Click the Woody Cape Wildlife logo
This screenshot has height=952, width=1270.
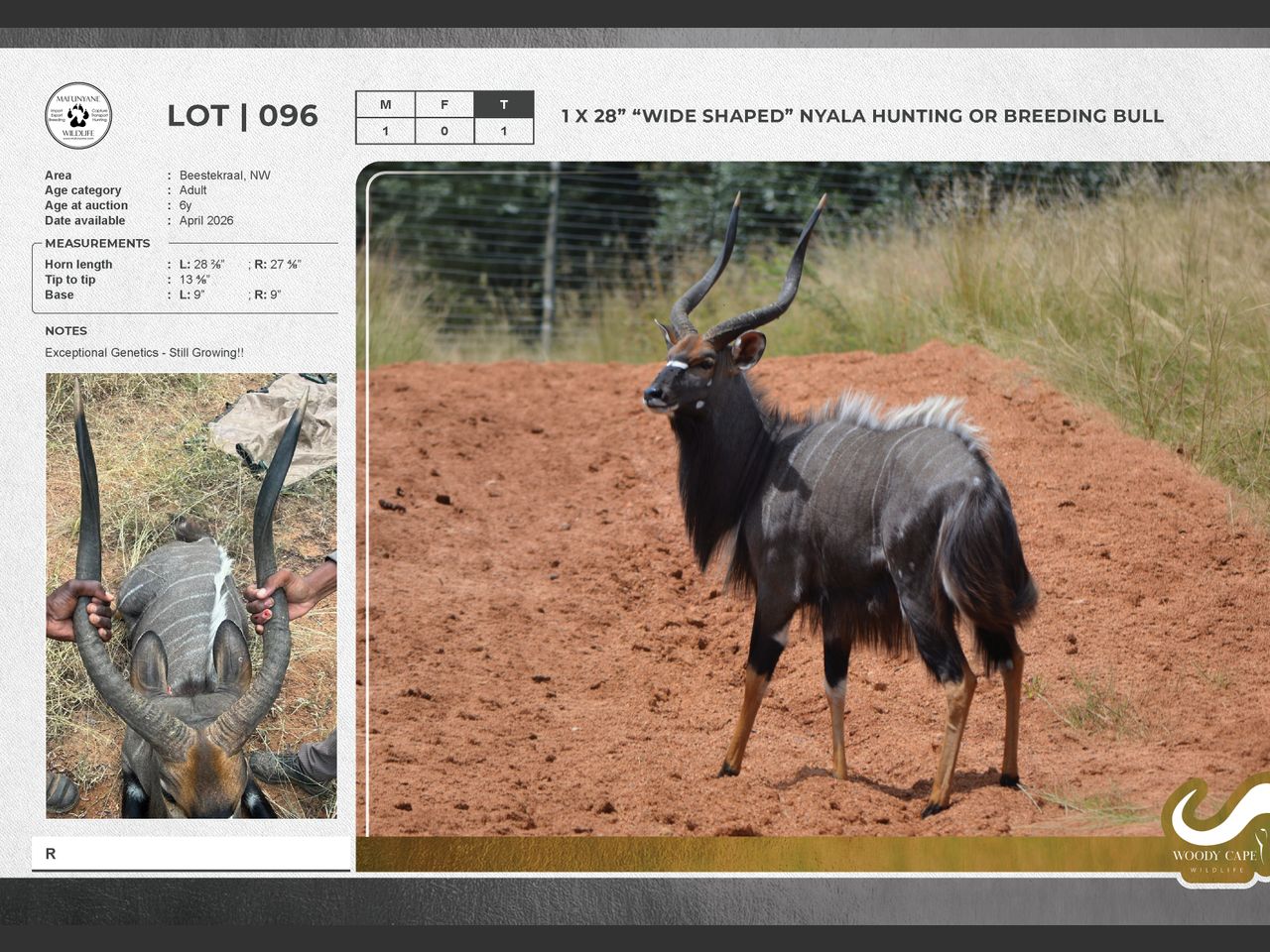coord(1215,831)
